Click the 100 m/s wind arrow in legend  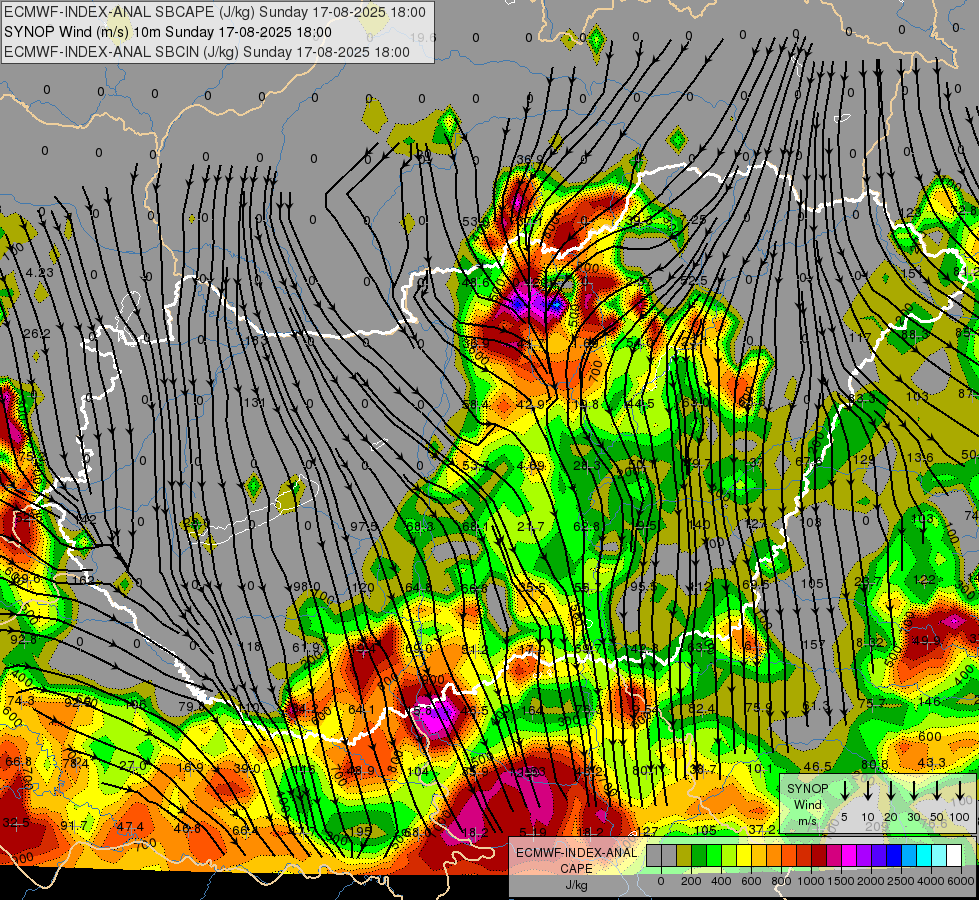point(960,791)
